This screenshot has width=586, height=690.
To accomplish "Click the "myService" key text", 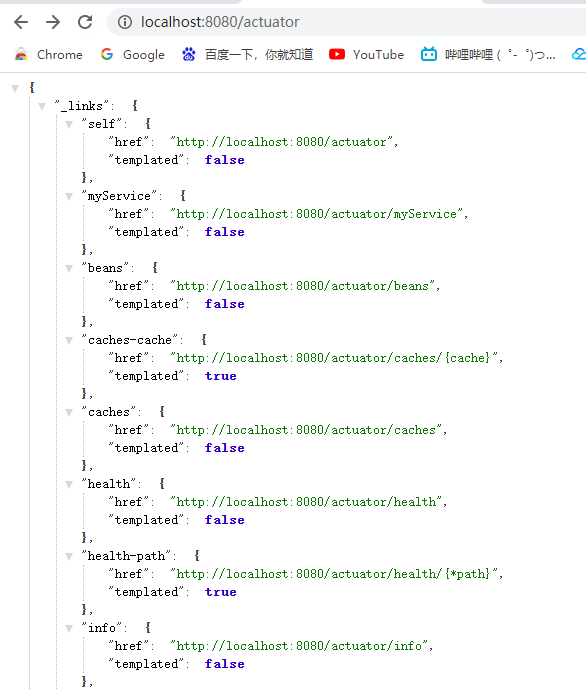I will (x=119, y=196).
